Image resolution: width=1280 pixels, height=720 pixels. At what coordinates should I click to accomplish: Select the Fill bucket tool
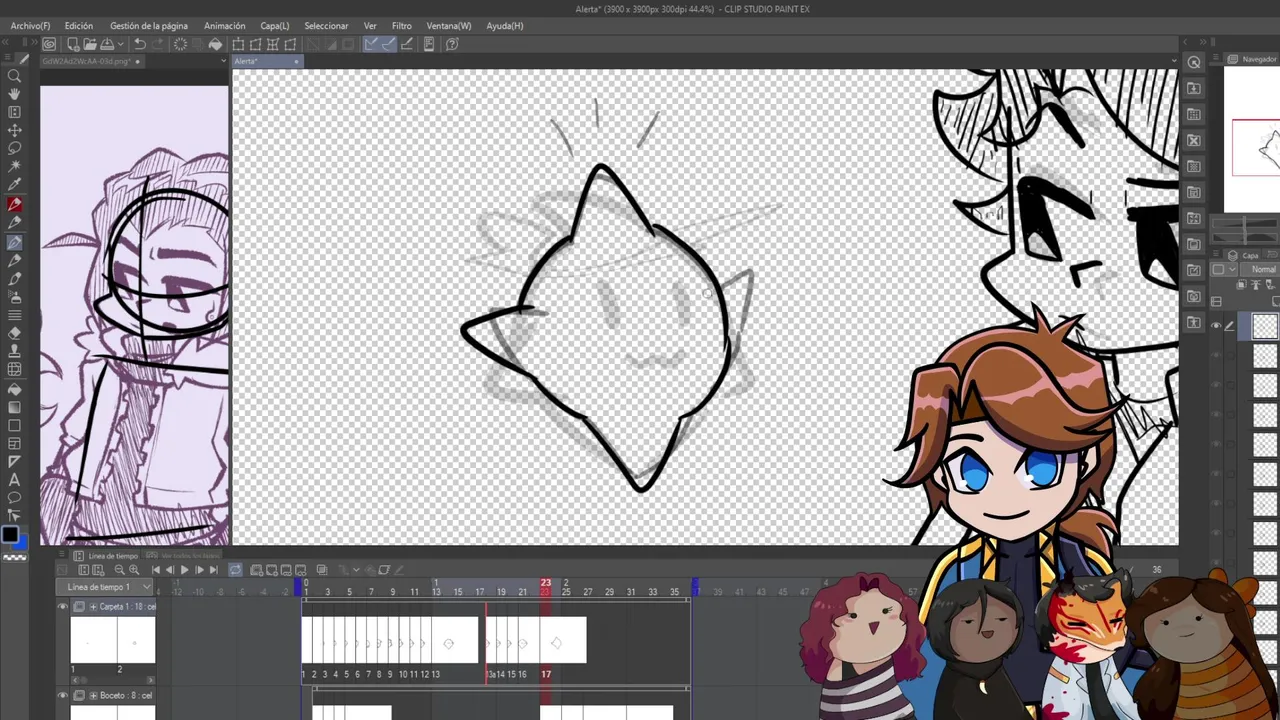pyautogui.click(x=14, y=388)
